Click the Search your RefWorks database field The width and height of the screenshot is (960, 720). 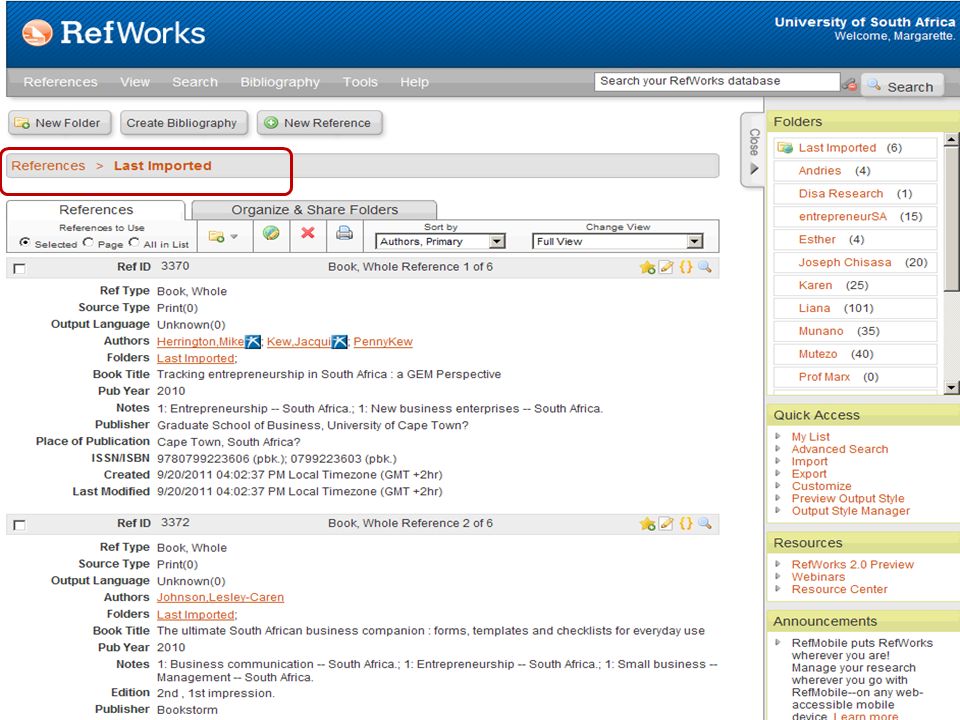tap(716, 81)
